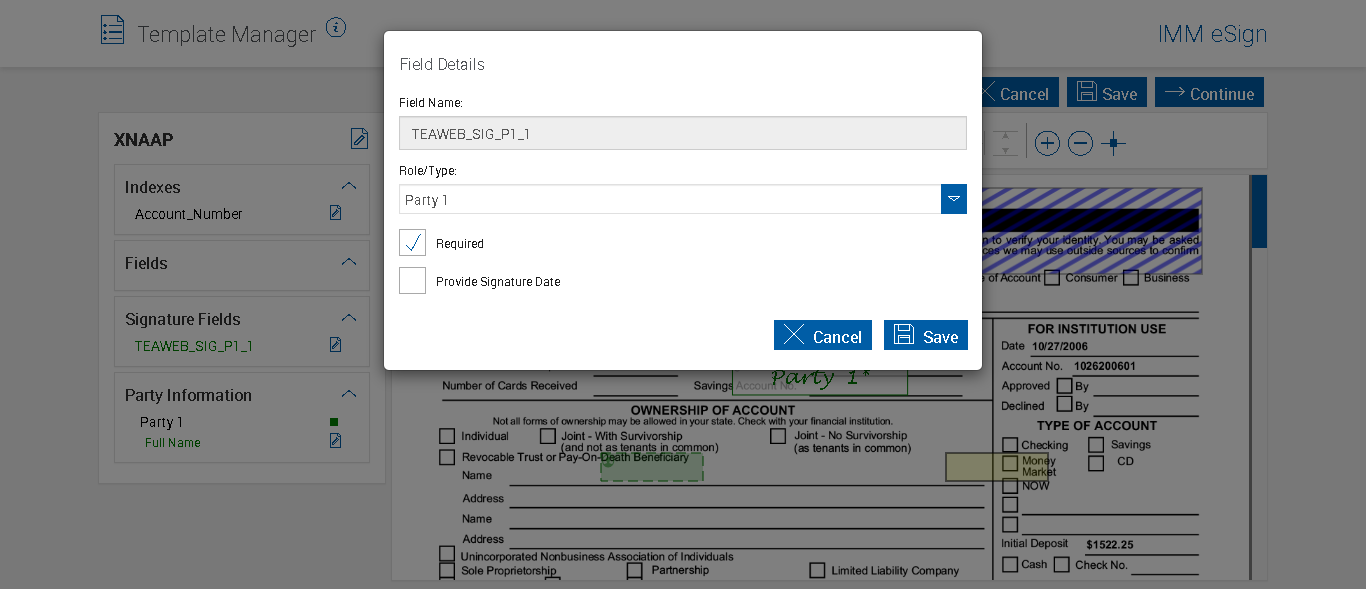Edit the TEAWEB_SIG_P1_1 signature field icon

pyautogui.click(x=336, y=345)
